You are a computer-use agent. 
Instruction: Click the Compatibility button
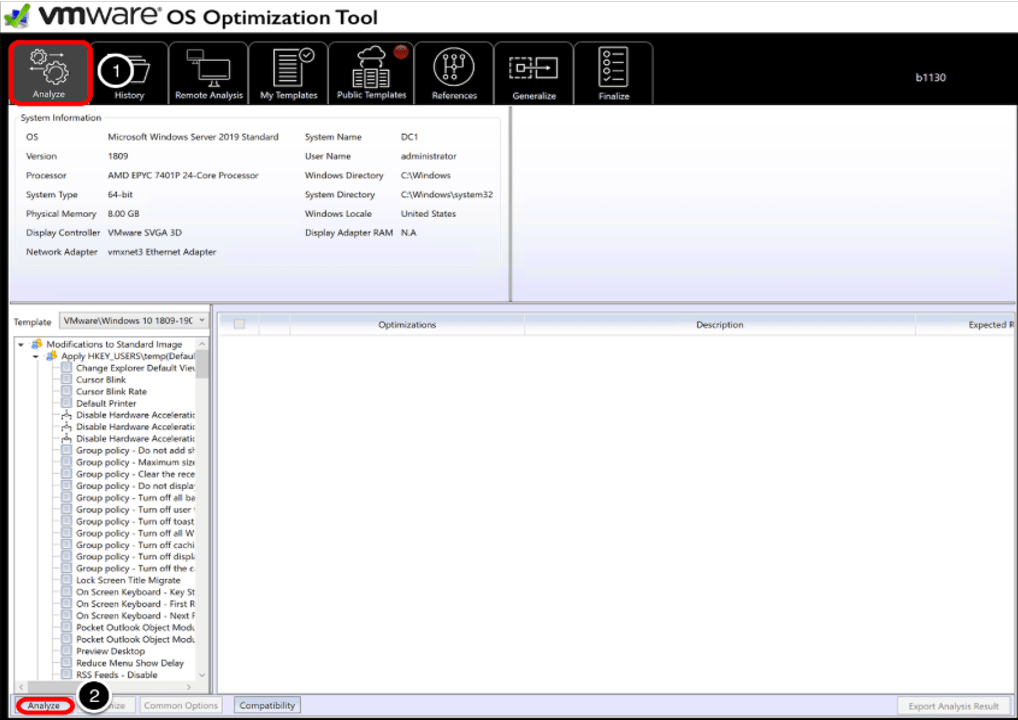[x=267, y=706]
